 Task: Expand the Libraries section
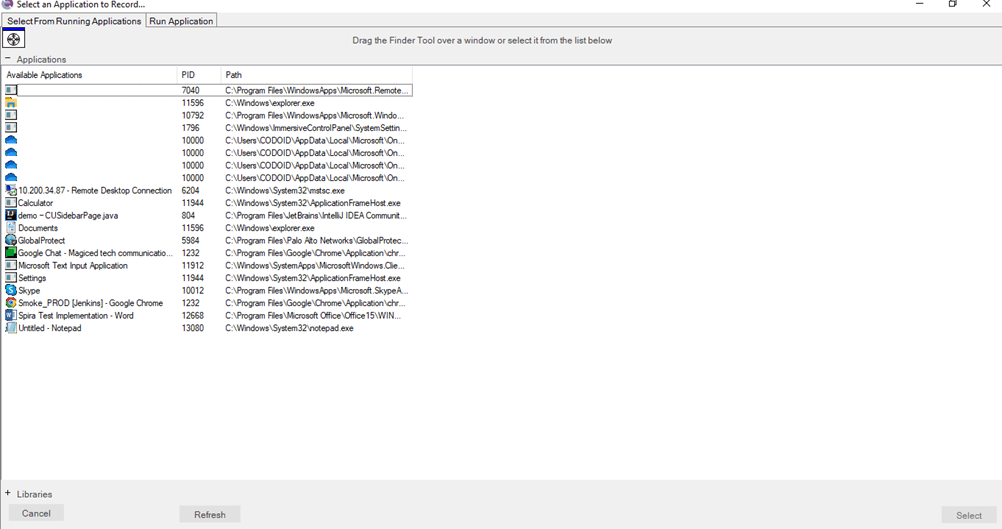8,493
